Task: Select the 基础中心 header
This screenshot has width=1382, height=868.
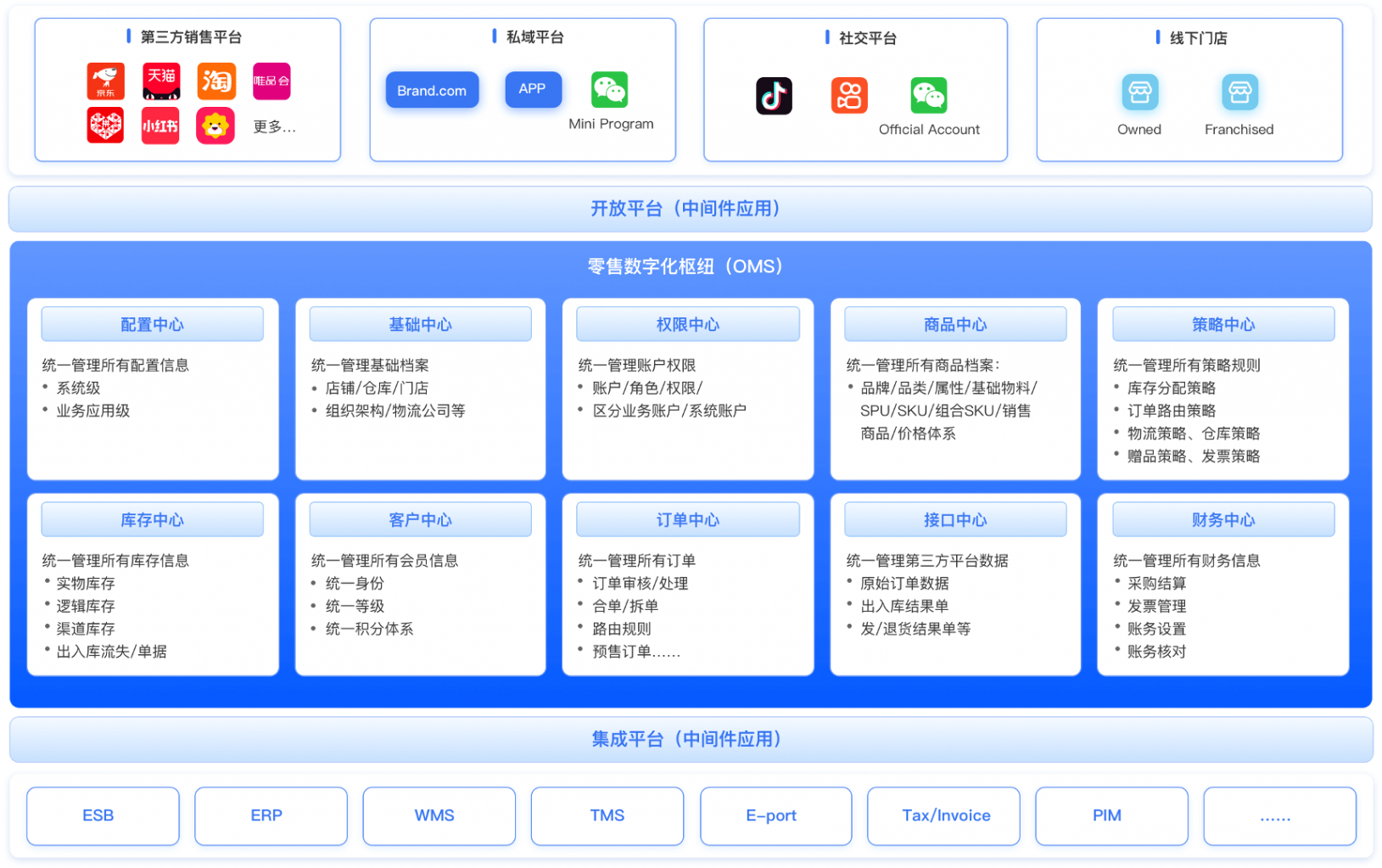Action: point(420,324)
